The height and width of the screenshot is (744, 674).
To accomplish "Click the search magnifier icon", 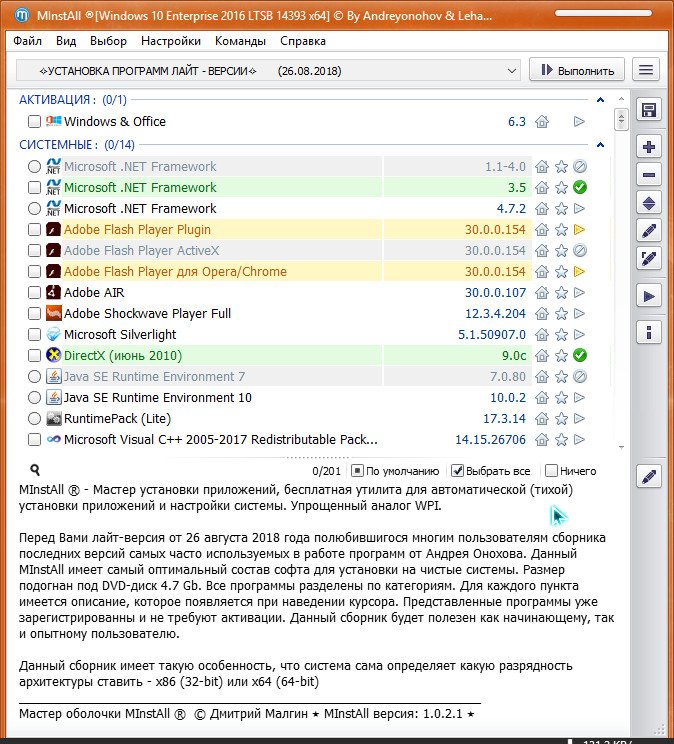I will tap(35, 470).
